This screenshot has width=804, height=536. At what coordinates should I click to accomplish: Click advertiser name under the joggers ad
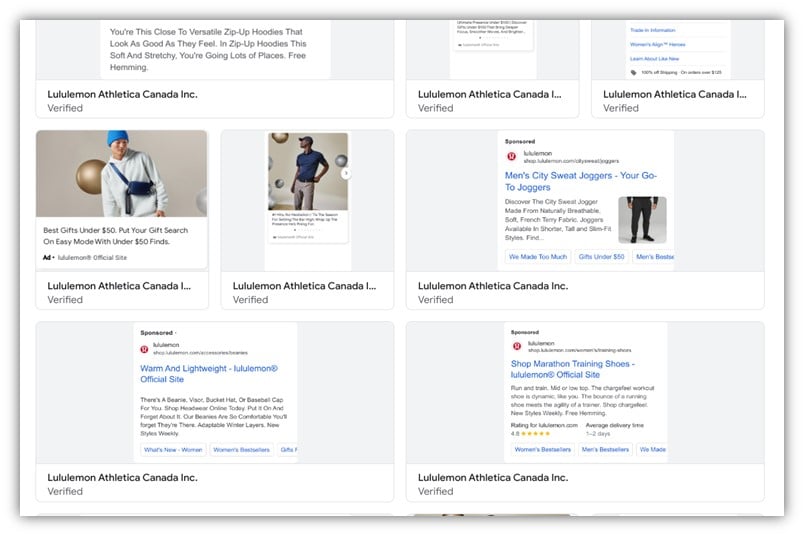(x=493, y=286)
